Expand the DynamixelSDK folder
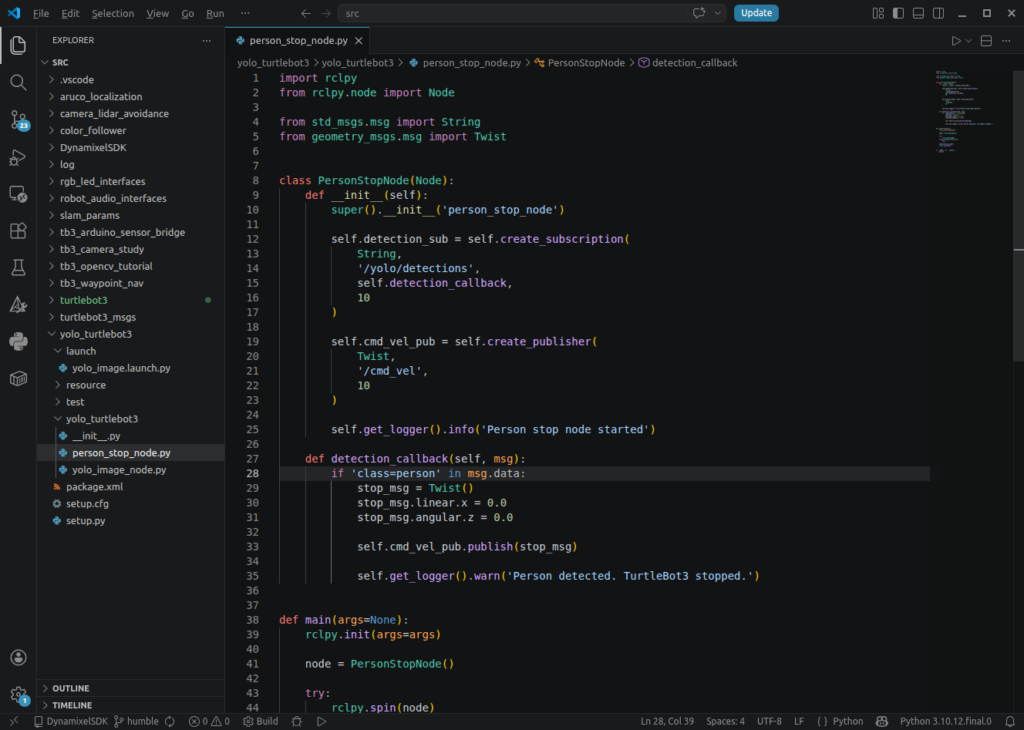Viewport: 1024px width, 730px height. click(x=131, y=148)
